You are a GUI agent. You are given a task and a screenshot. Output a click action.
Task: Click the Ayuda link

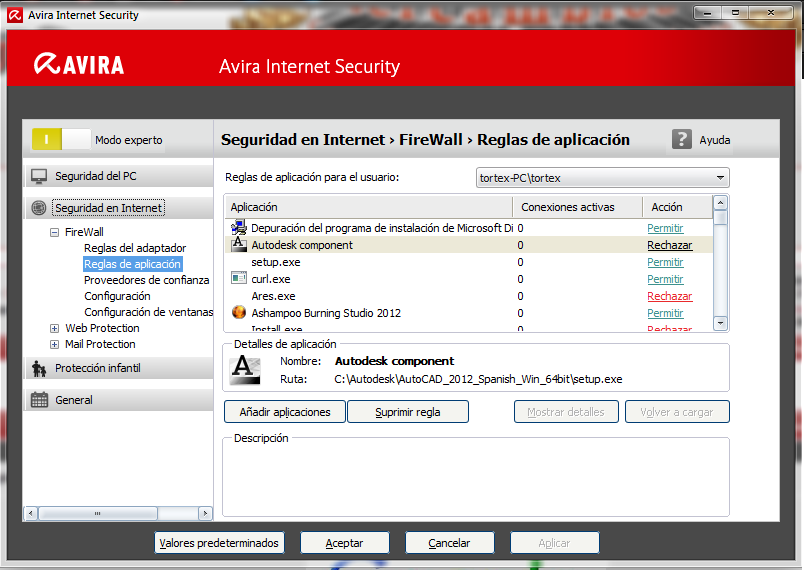coord(715,140)
